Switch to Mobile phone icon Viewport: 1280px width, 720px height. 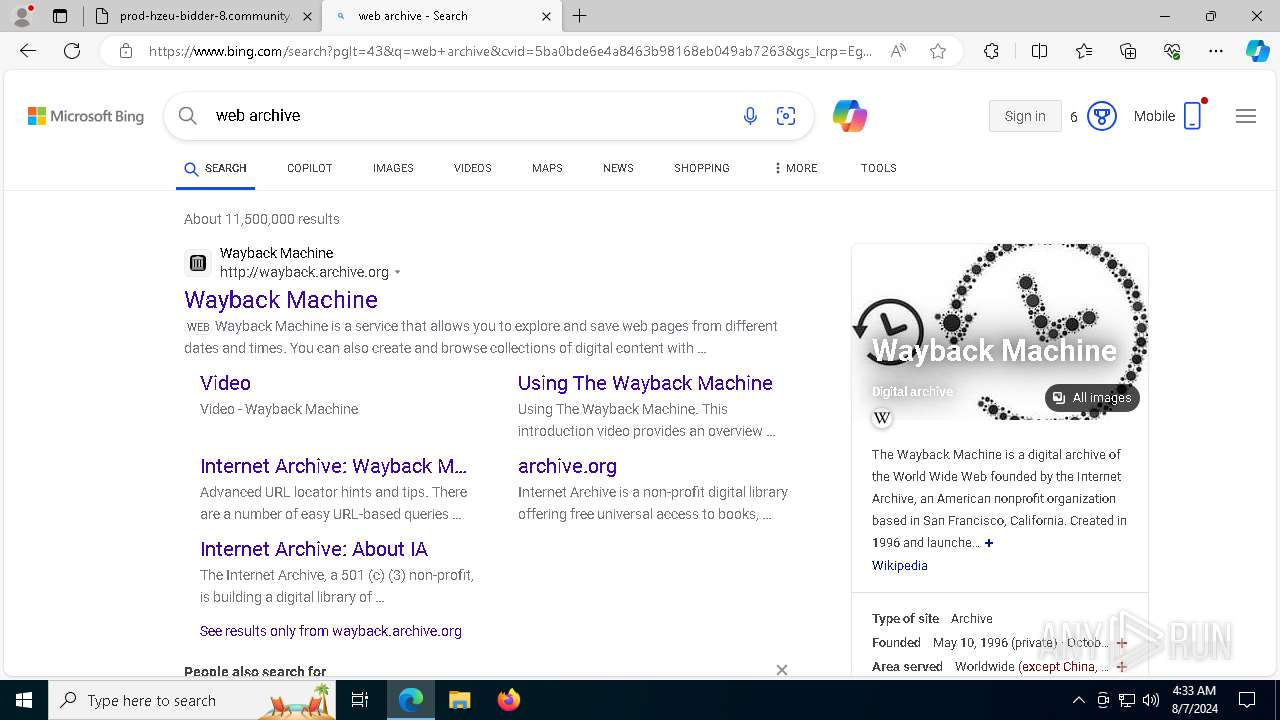(1192, 116)
